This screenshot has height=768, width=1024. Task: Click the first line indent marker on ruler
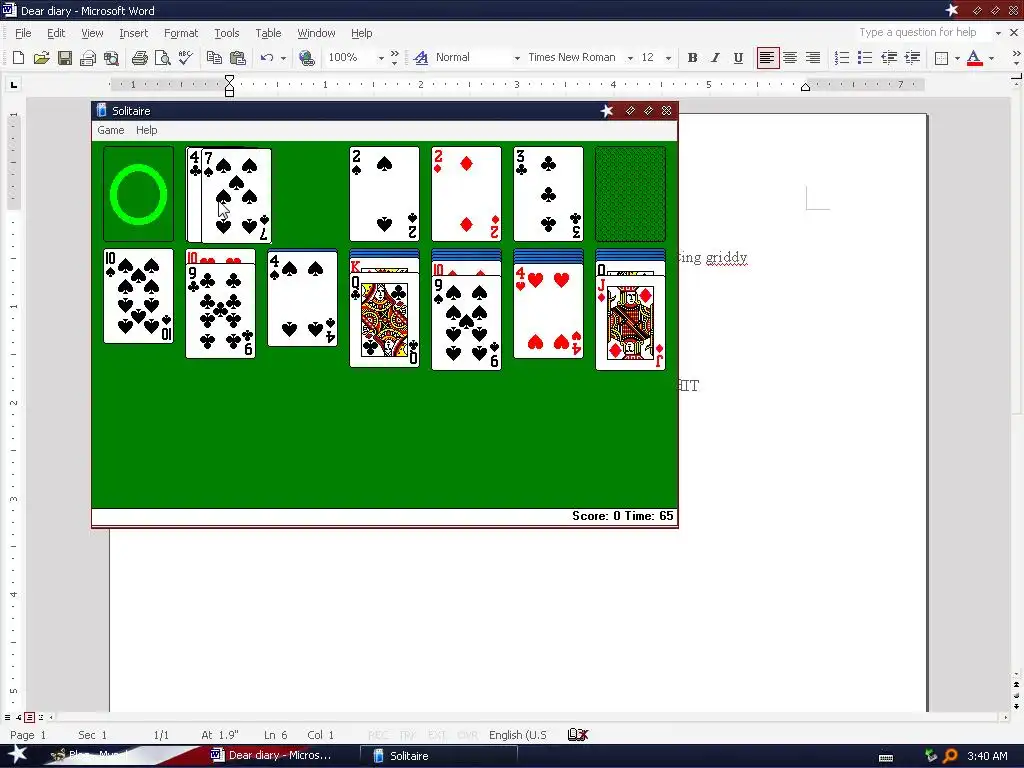[x=229, y=79]
